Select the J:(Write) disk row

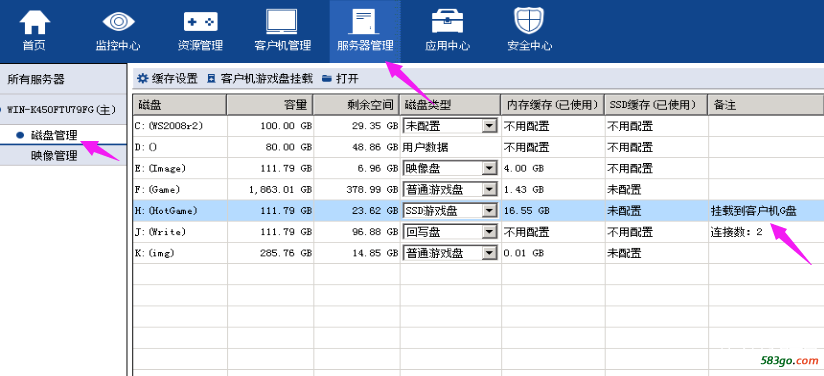[x=478, y=232]
